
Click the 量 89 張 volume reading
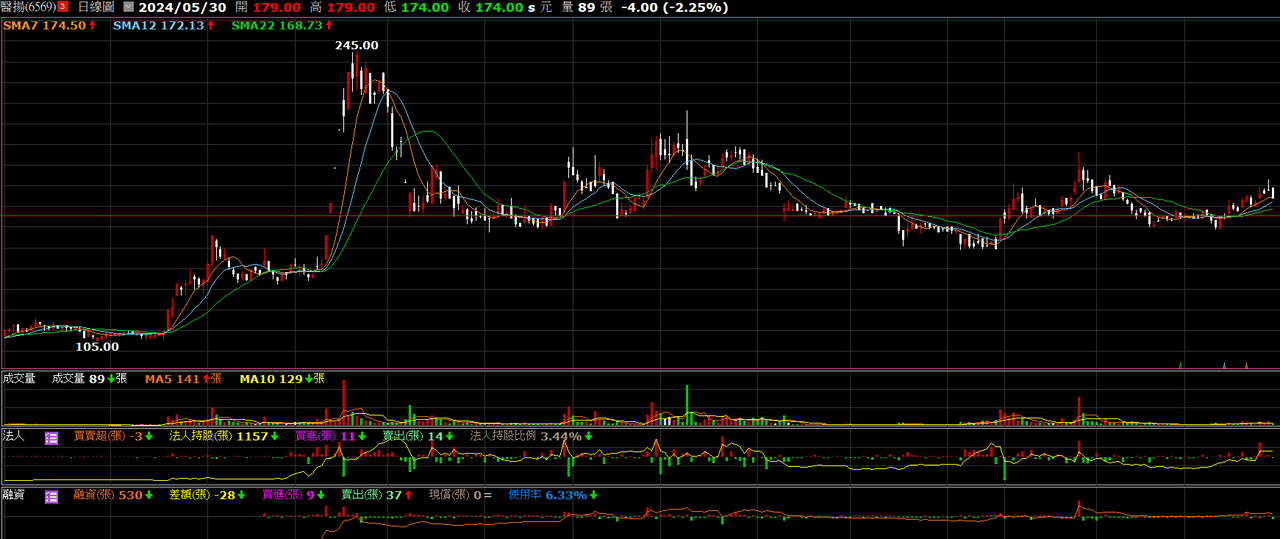[586, 7]
